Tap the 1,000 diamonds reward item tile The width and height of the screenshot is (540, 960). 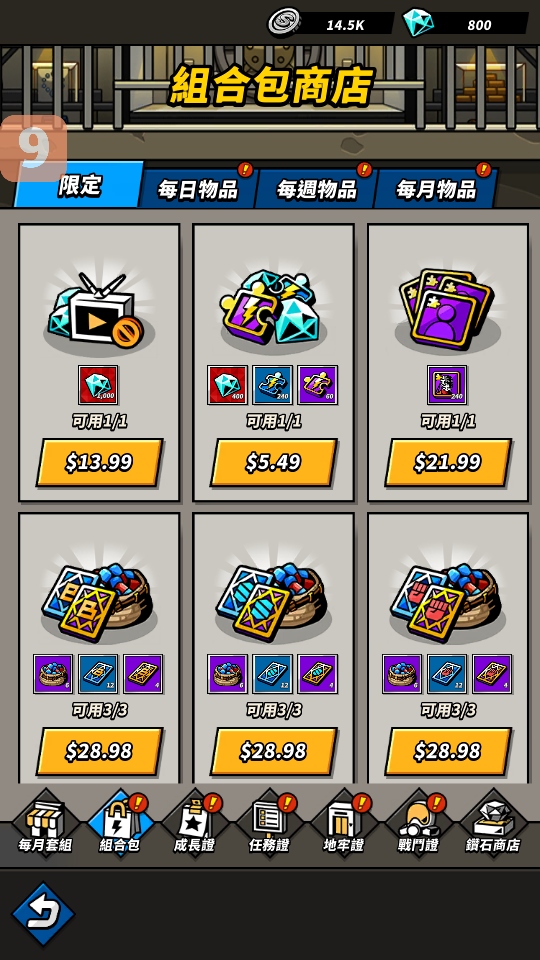click(98, 385)
